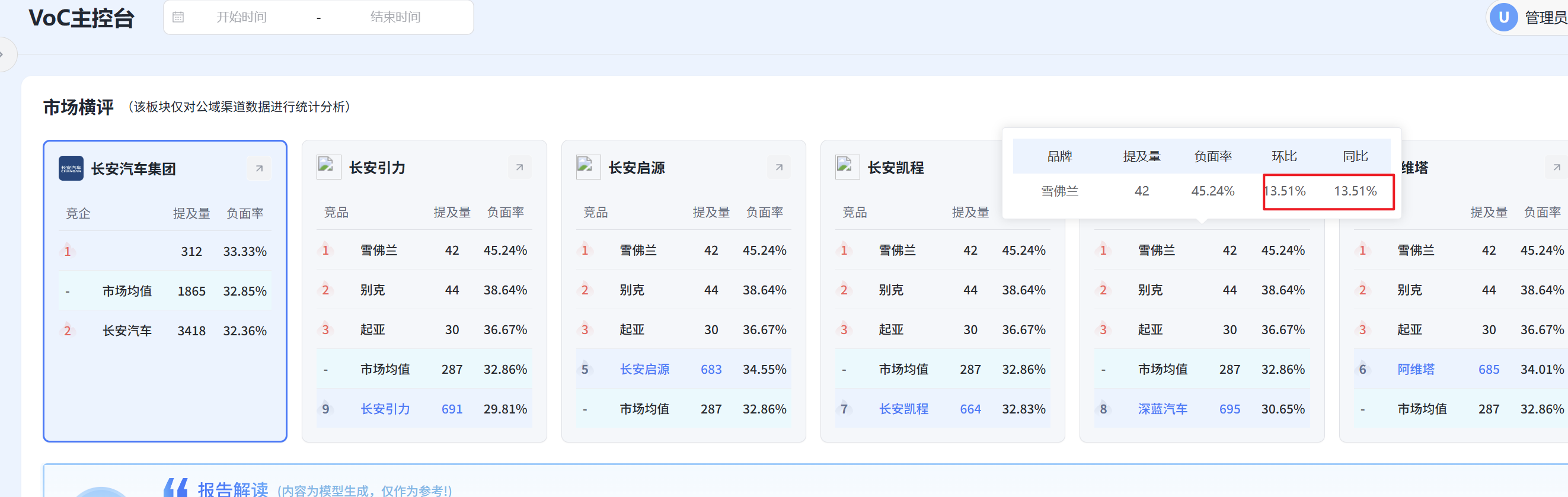Screen dimensions: 1568x497
Task: Open the blue 深蓝汽车 link in rank 8 row
Action: point(1163,409)
